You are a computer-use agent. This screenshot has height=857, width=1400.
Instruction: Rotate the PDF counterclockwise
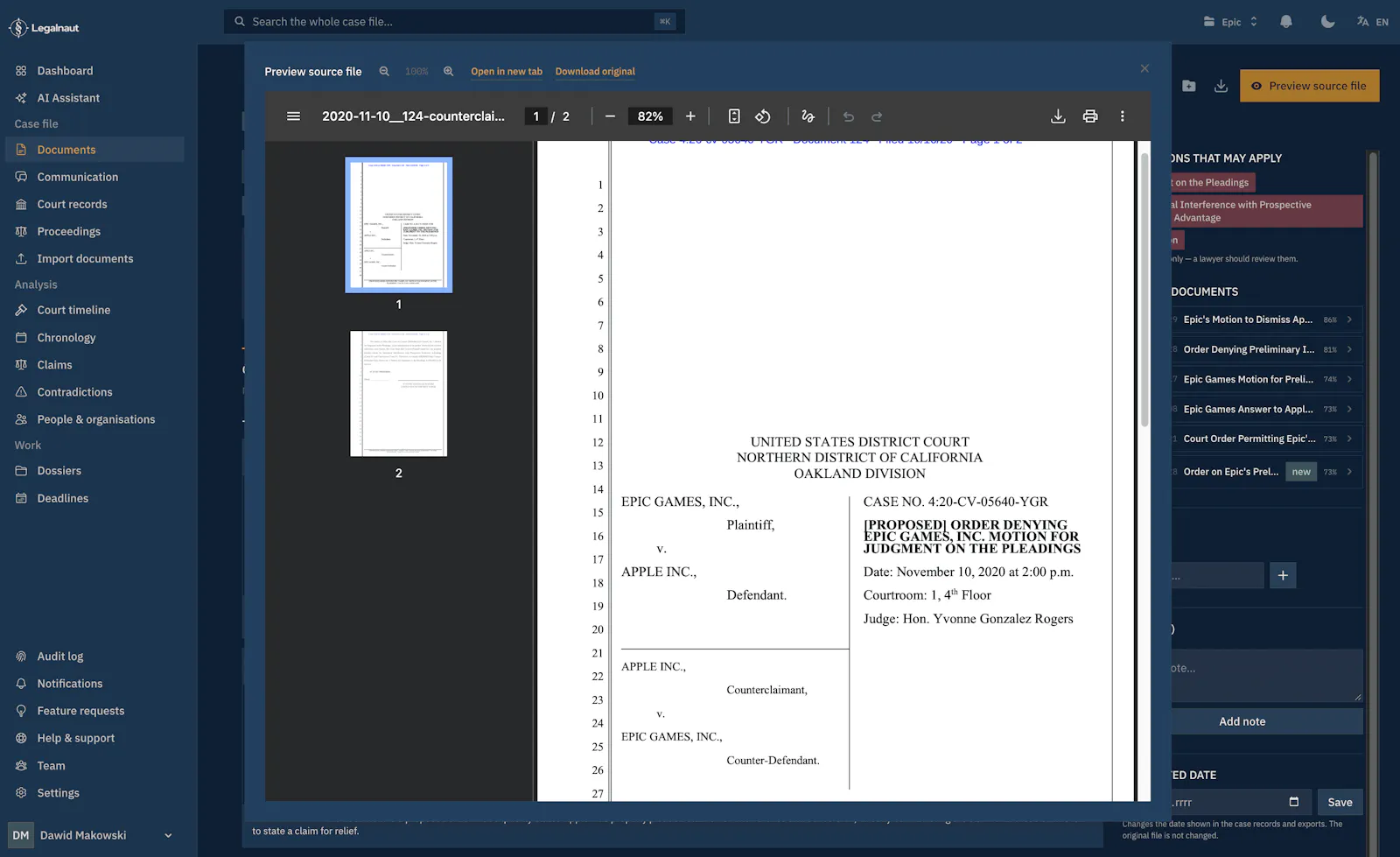763,116
